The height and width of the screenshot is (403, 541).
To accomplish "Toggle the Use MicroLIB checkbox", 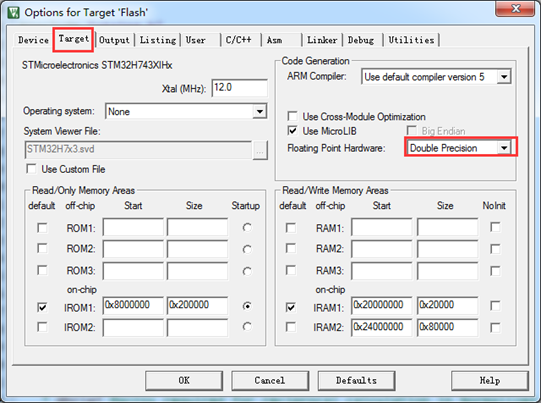I will point(292,131).
